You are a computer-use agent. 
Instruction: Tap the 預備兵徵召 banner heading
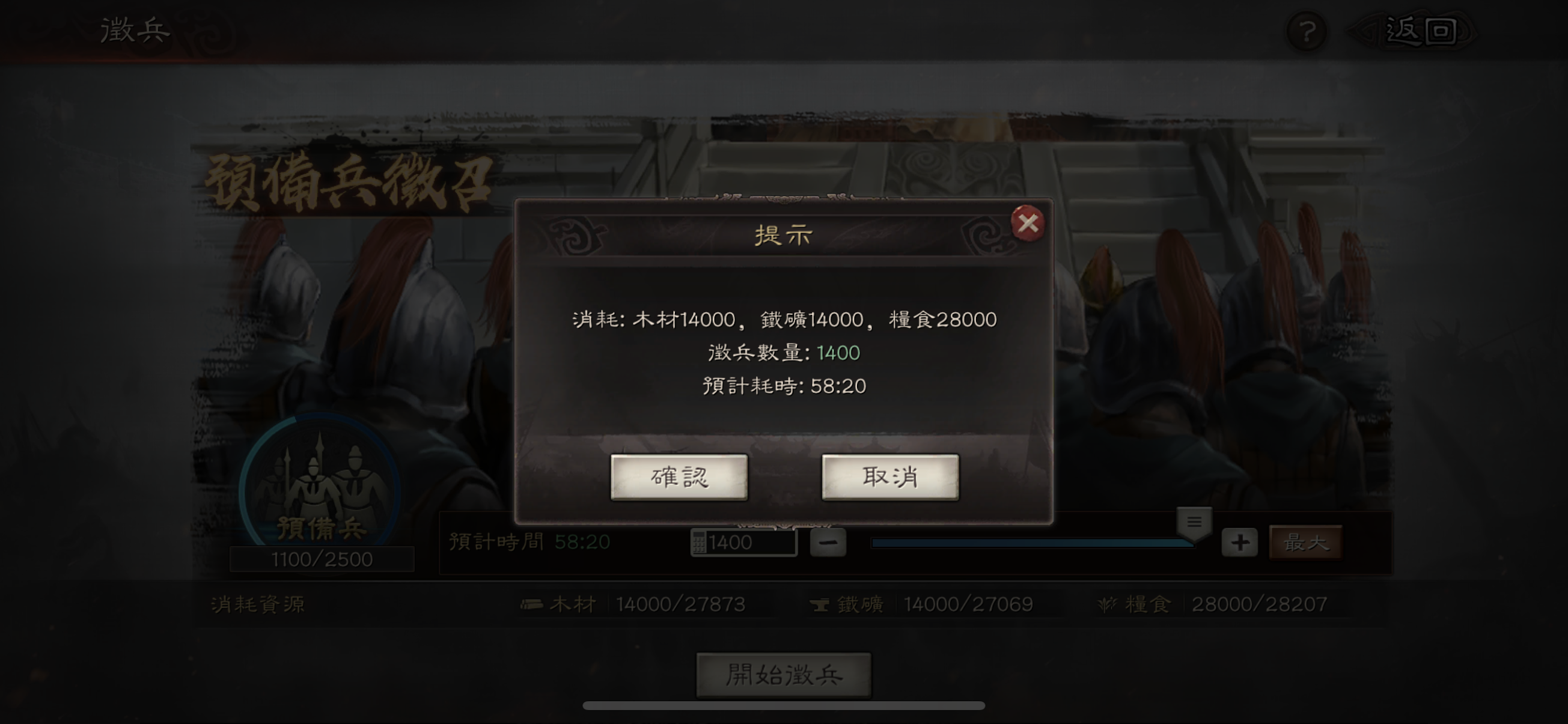pos(349,183)
